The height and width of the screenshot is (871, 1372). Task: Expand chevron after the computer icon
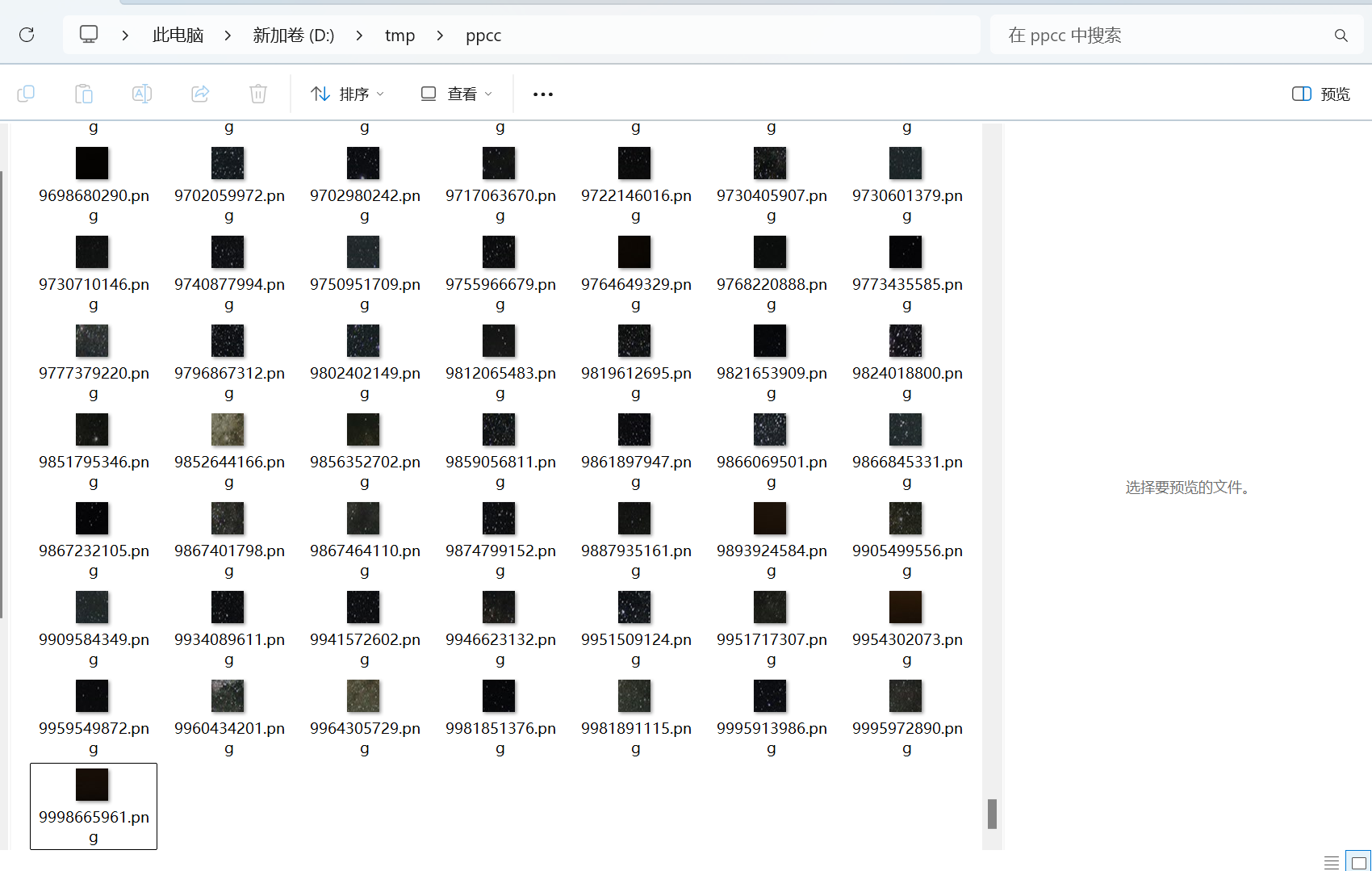125,36
